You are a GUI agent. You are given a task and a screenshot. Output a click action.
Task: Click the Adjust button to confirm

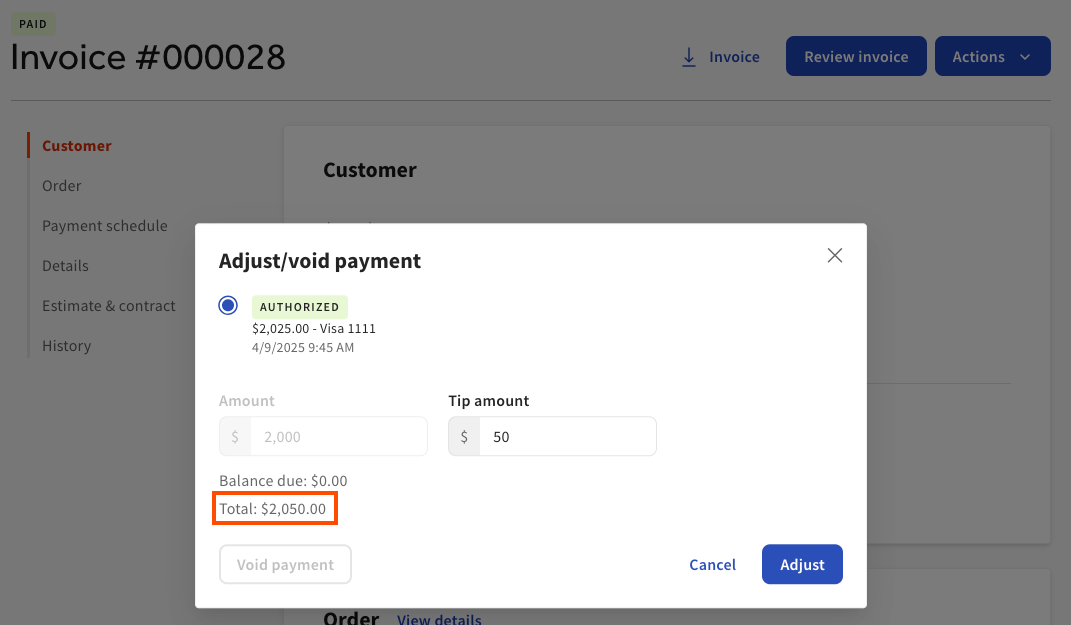tap(801, 564)
